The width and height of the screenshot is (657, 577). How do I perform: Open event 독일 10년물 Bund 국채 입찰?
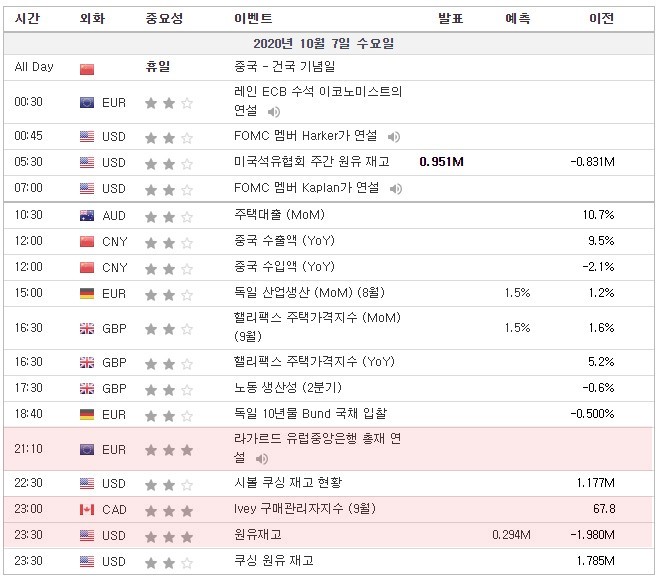point(310,414)
